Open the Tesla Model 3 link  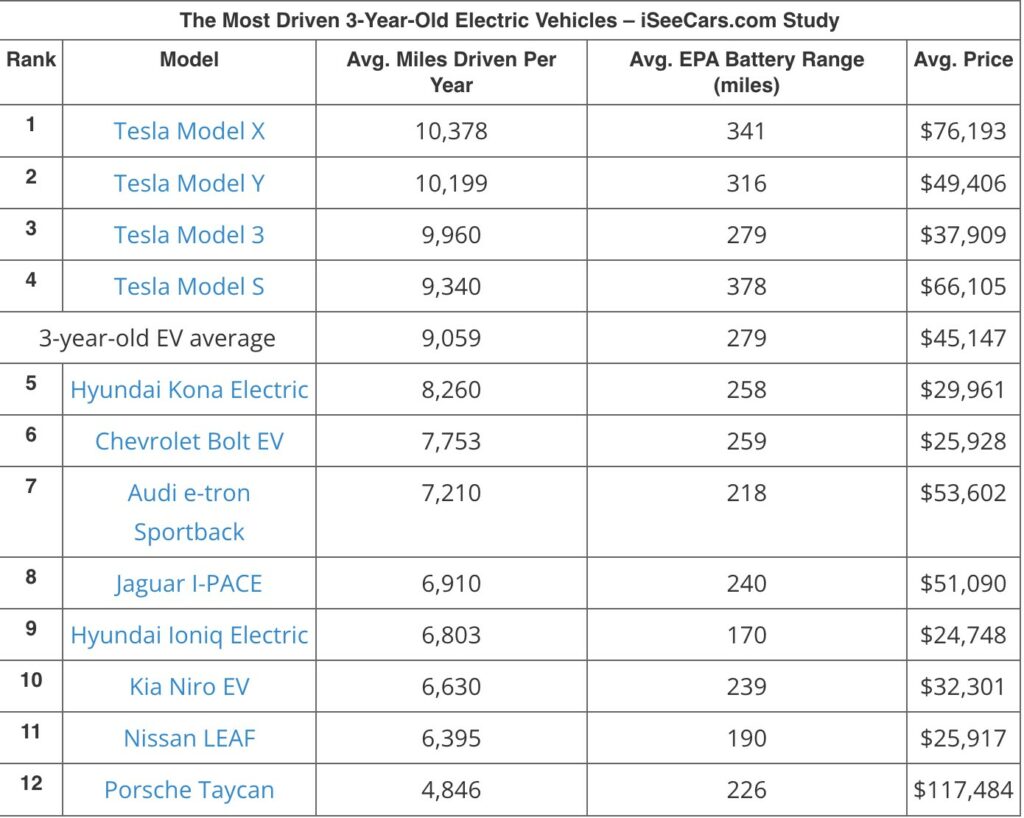pyautogui.click(x=189, y=235)
